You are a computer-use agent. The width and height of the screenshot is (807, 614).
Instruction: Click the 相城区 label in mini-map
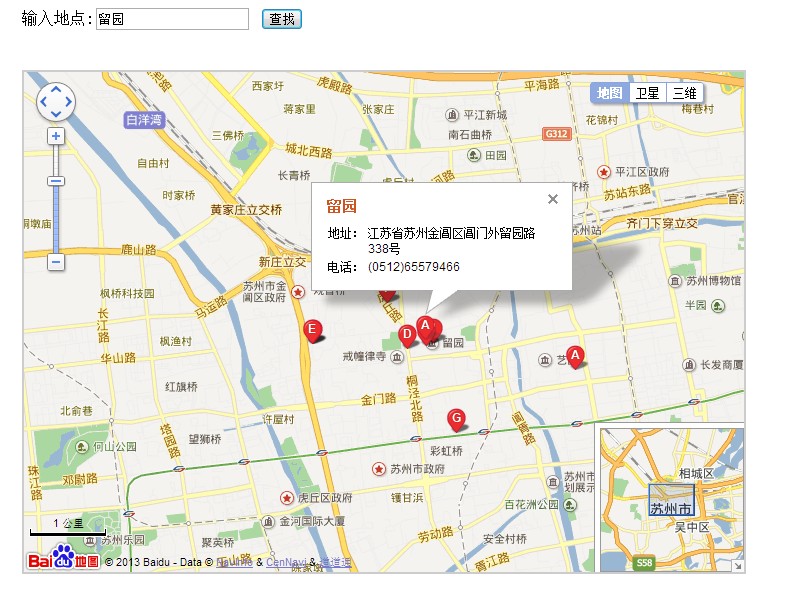696,473
